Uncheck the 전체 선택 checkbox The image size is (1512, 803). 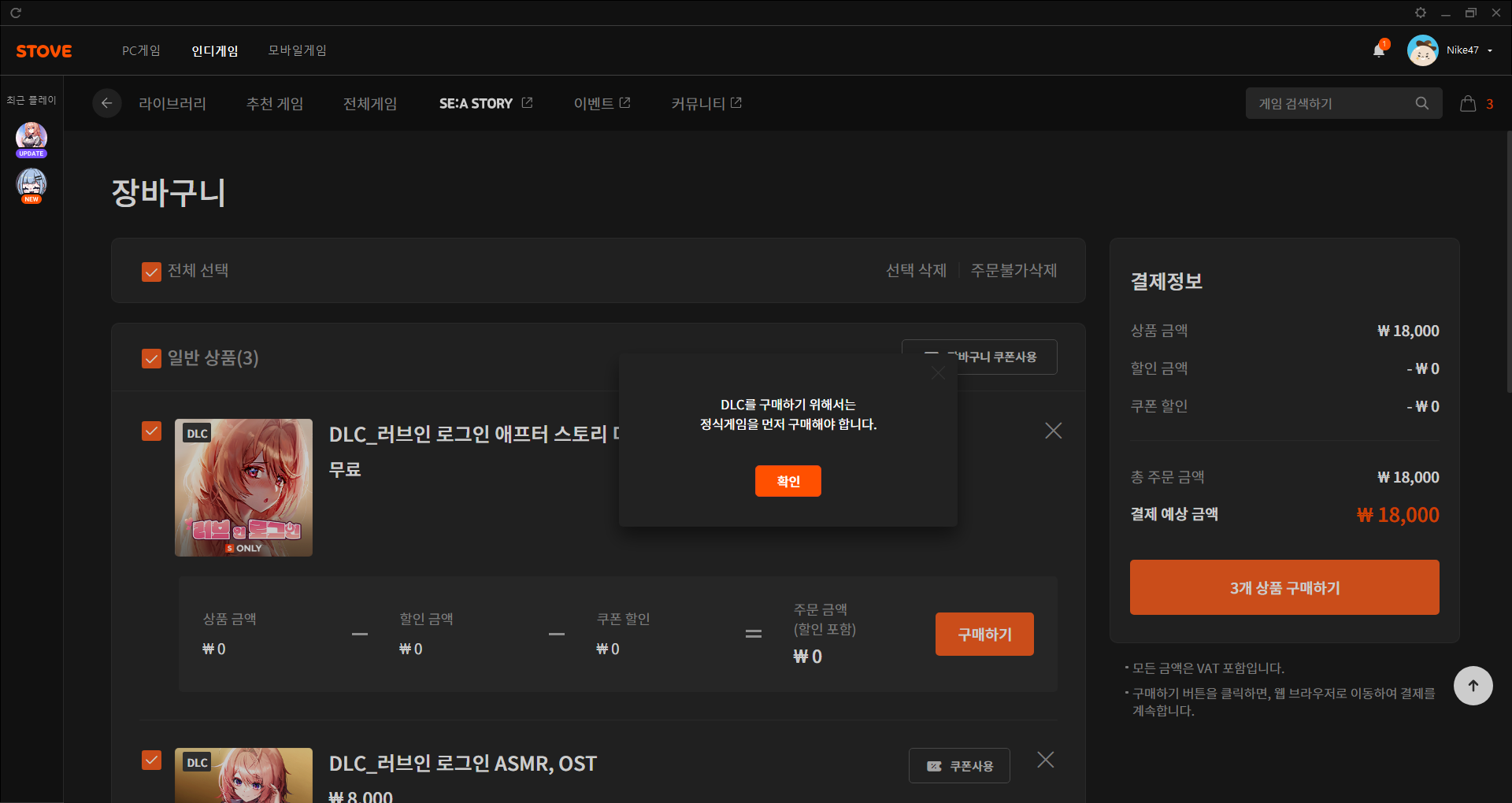pyautogui.click(x=151, y=272)
